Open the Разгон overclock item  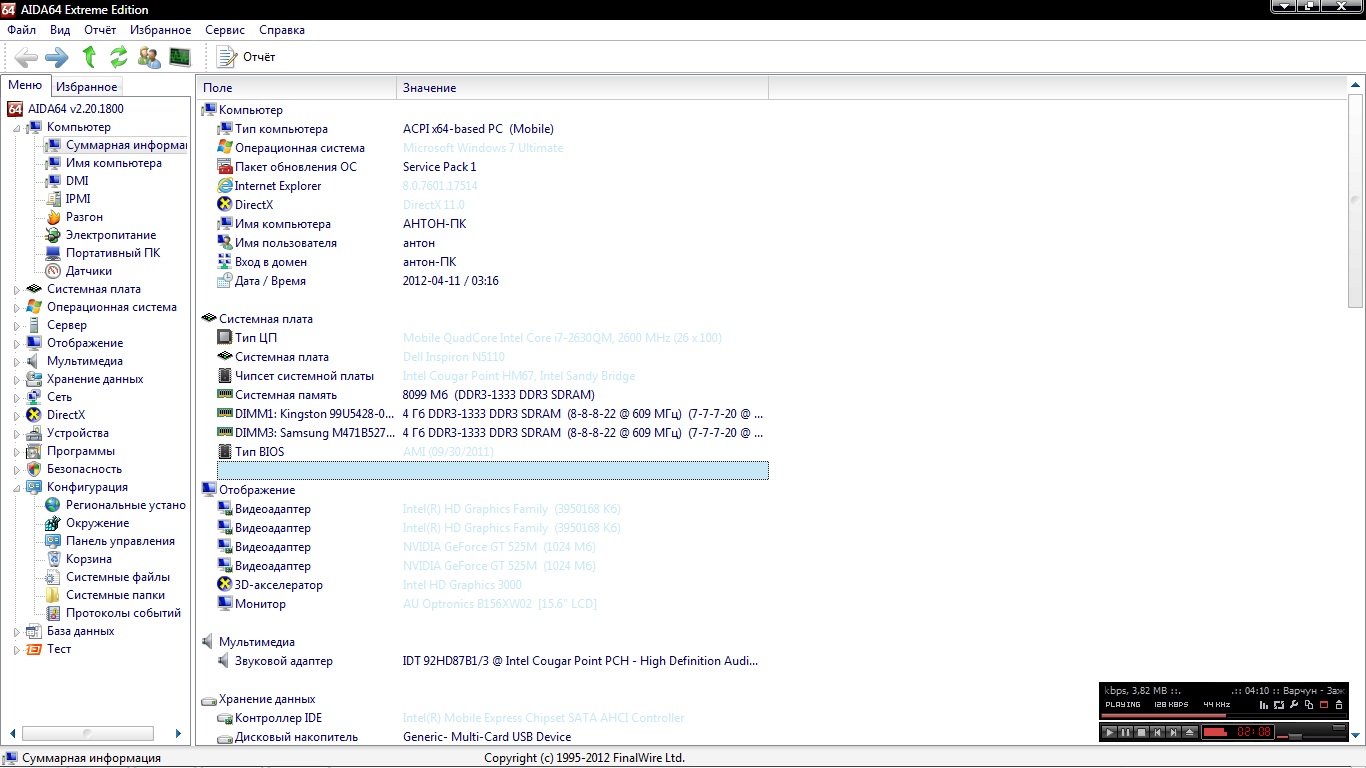[x=84, y=217]
